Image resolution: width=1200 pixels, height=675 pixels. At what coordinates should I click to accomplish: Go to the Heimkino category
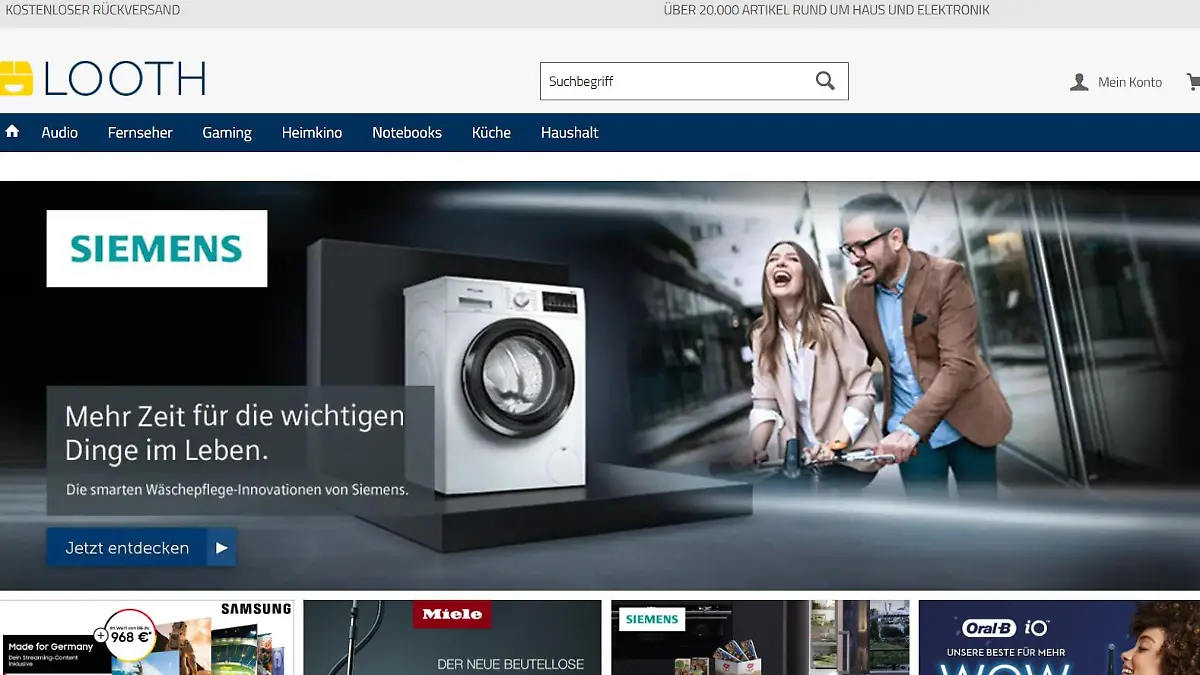coord(312,133)
